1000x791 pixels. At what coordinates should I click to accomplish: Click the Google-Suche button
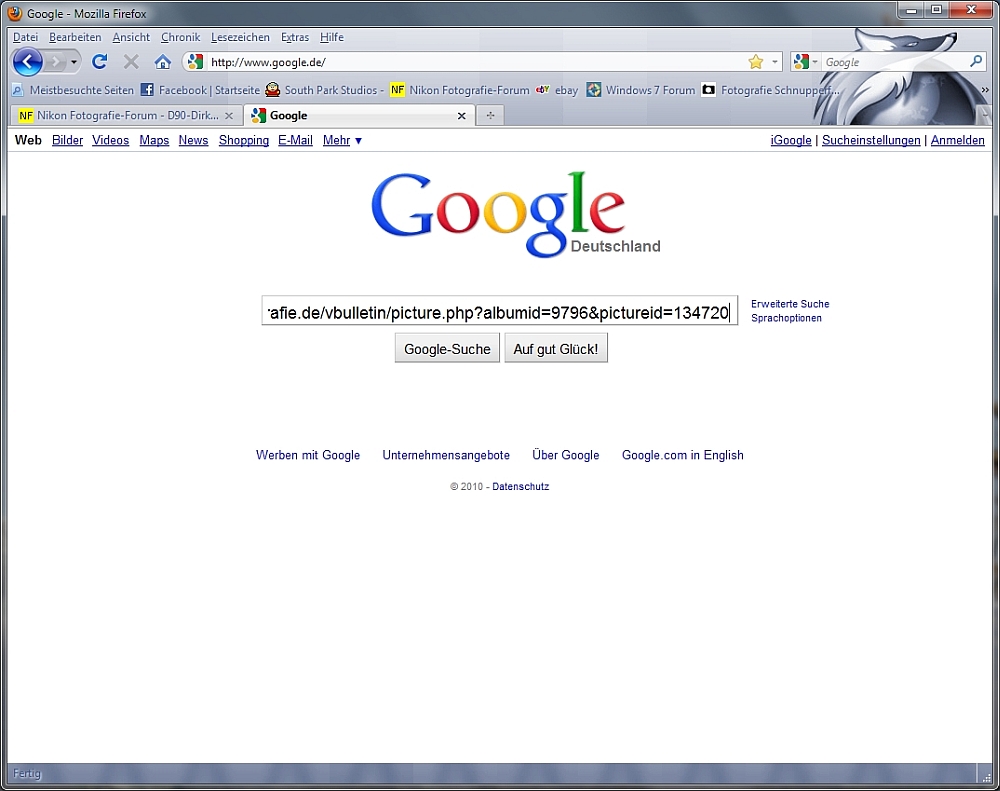click(x=447, y=348)
